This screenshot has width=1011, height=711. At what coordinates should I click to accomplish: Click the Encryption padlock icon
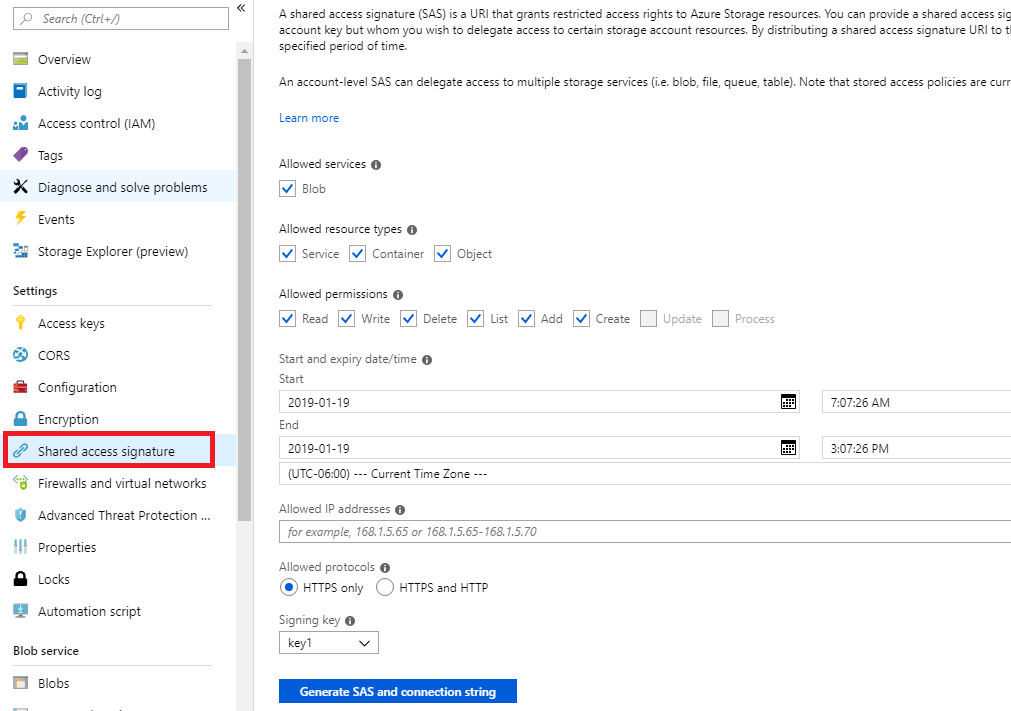click(21, 419)
